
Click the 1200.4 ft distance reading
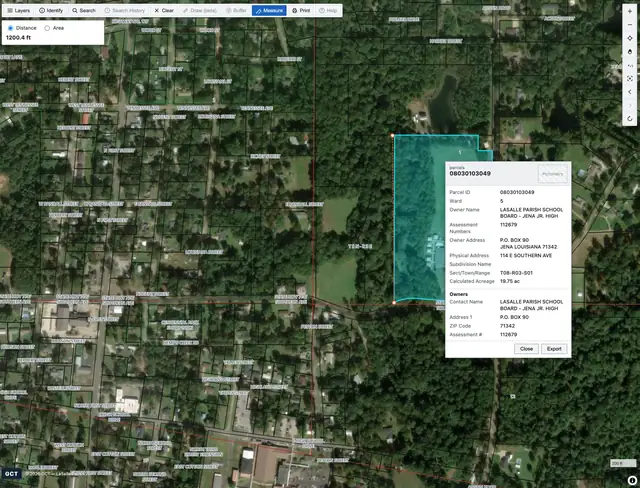[x=18, y=38]
